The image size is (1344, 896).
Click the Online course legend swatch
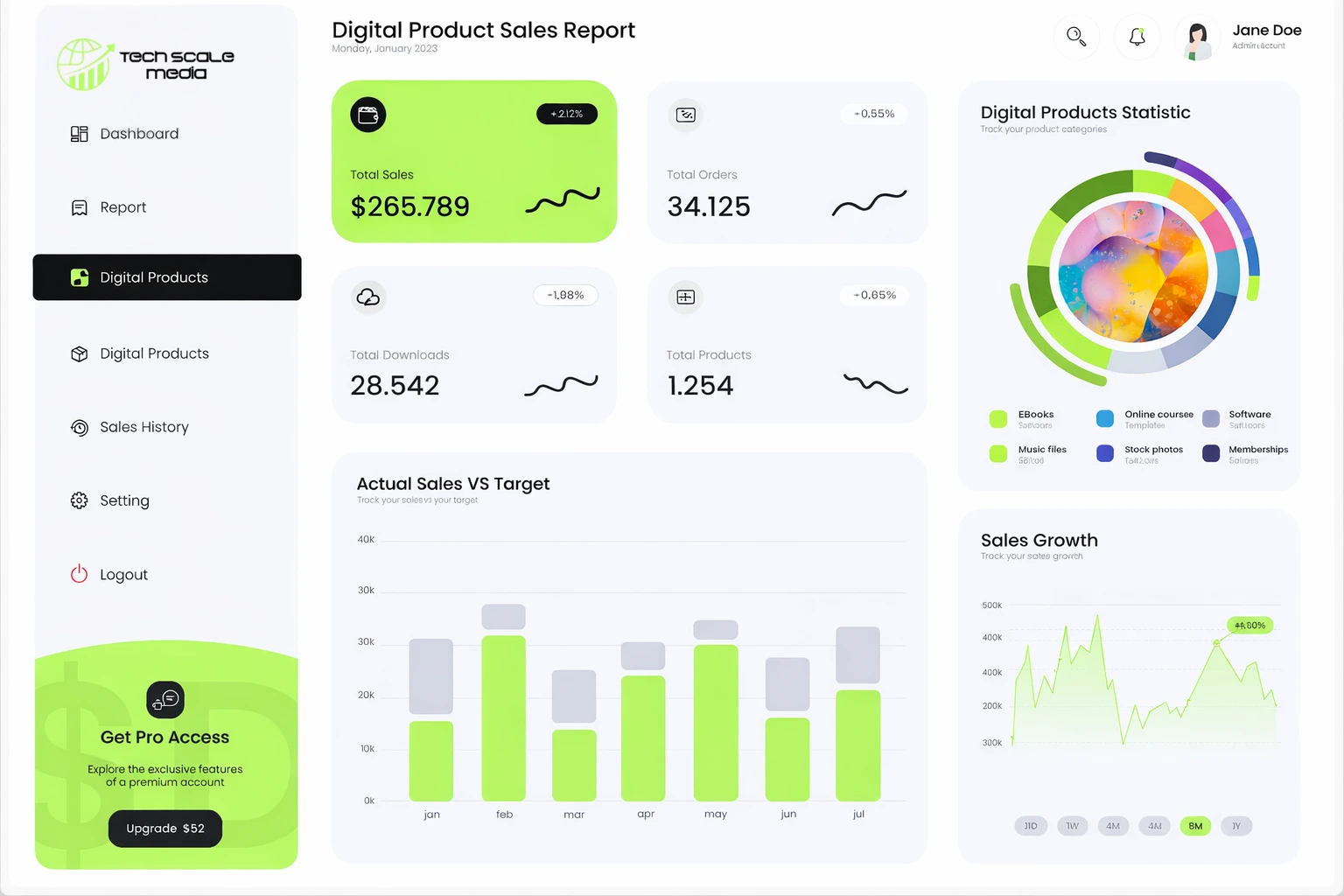pyautogui.click(x=1105, y=418)
